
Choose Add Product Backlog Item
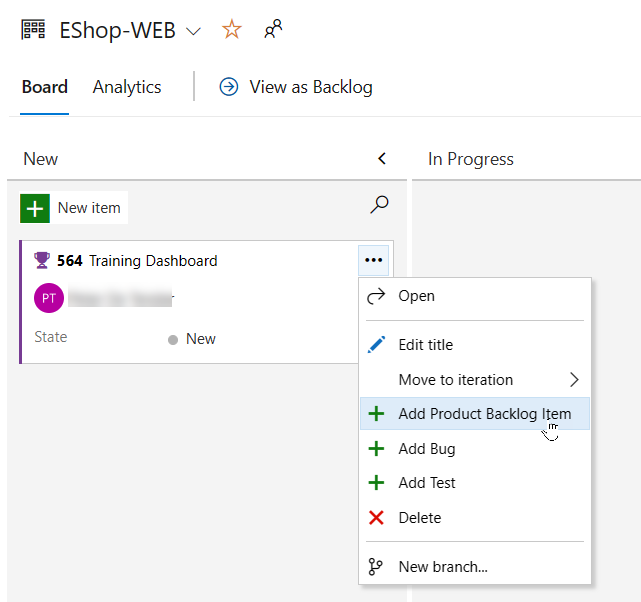(484, 414)
